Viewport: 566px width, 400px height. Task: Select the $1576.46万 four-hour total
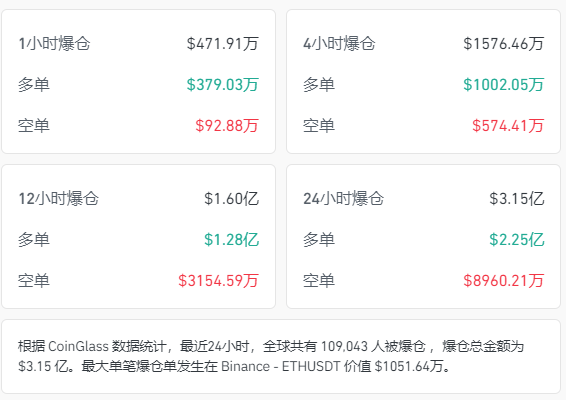pyautogui.click(x=503, y=43)
